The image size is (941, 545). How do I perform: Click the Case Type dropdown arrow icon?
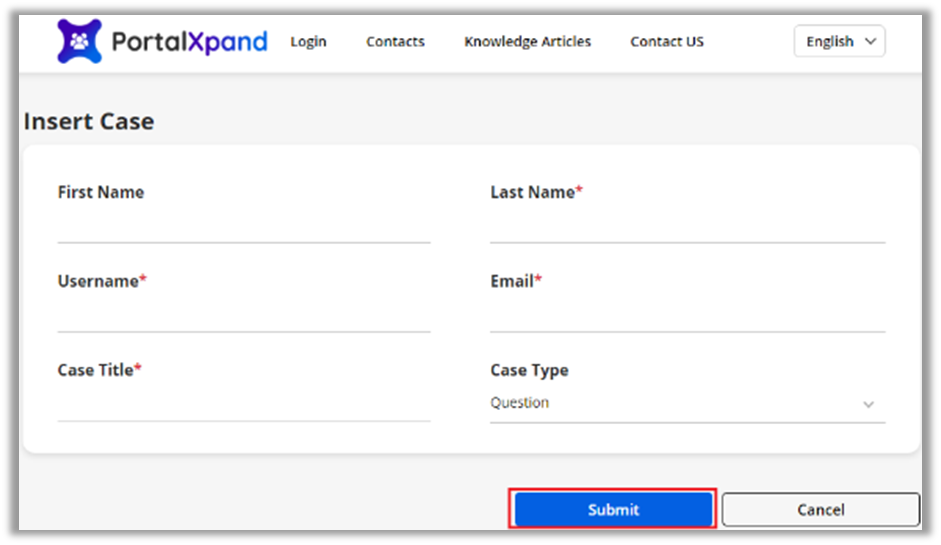click(x=868, y=404)
